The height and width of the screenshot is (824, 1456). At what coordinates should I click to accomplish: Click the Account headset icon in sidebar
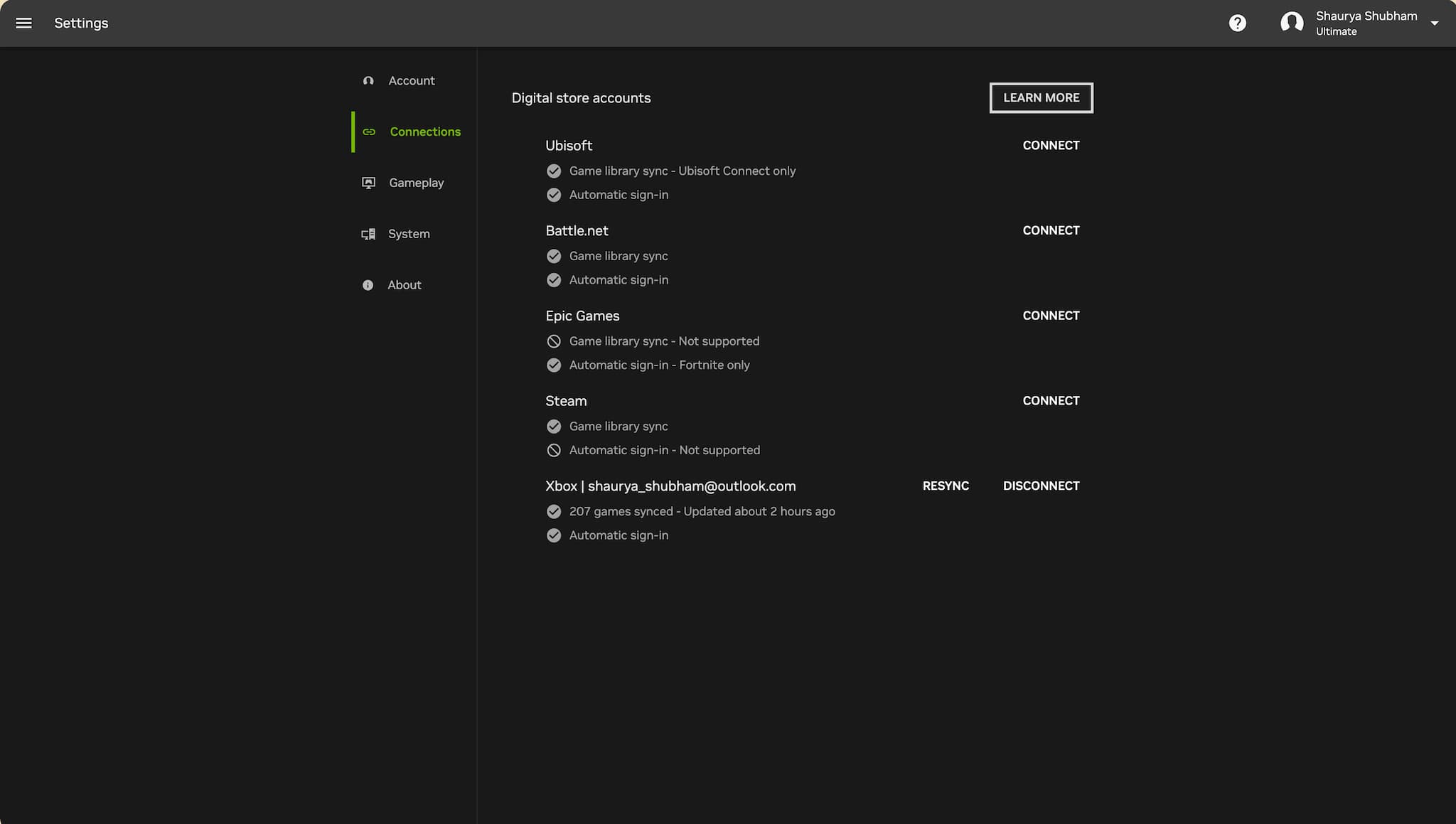[x=368, y=81]
